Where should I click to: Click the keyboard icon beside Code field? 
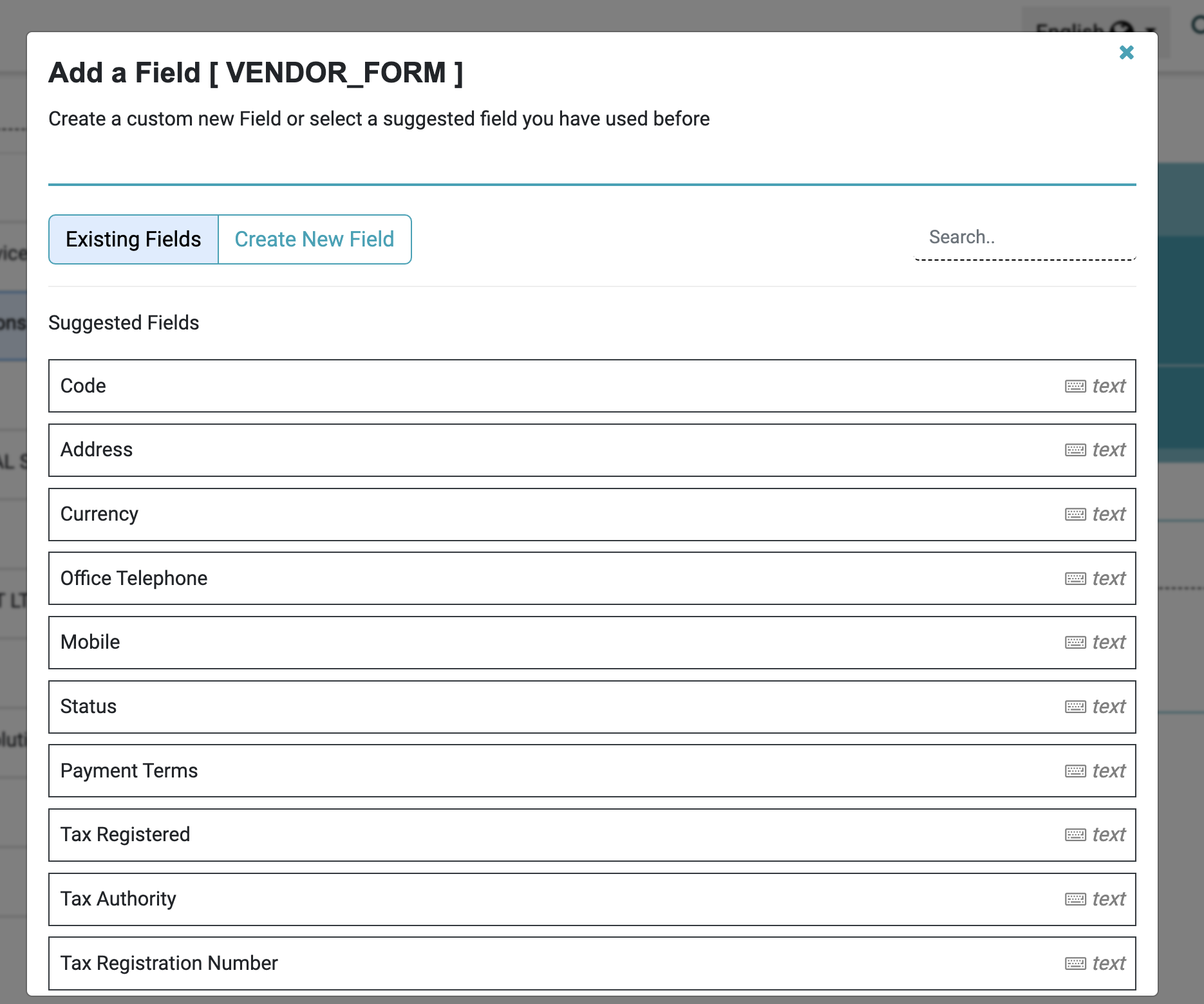(x=1074, y=386)
